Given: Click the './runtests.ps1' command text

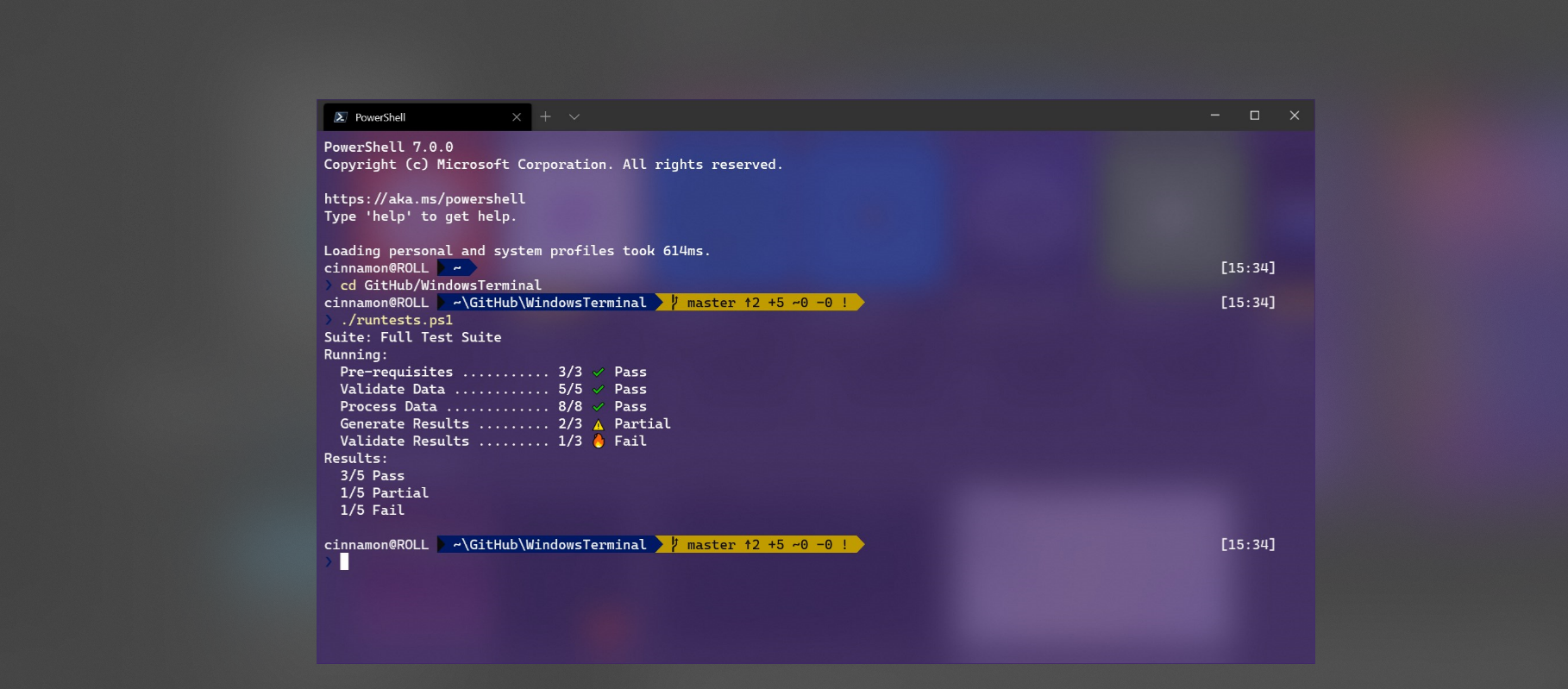Looking at the screenshot, I should [x=396, y=320].
